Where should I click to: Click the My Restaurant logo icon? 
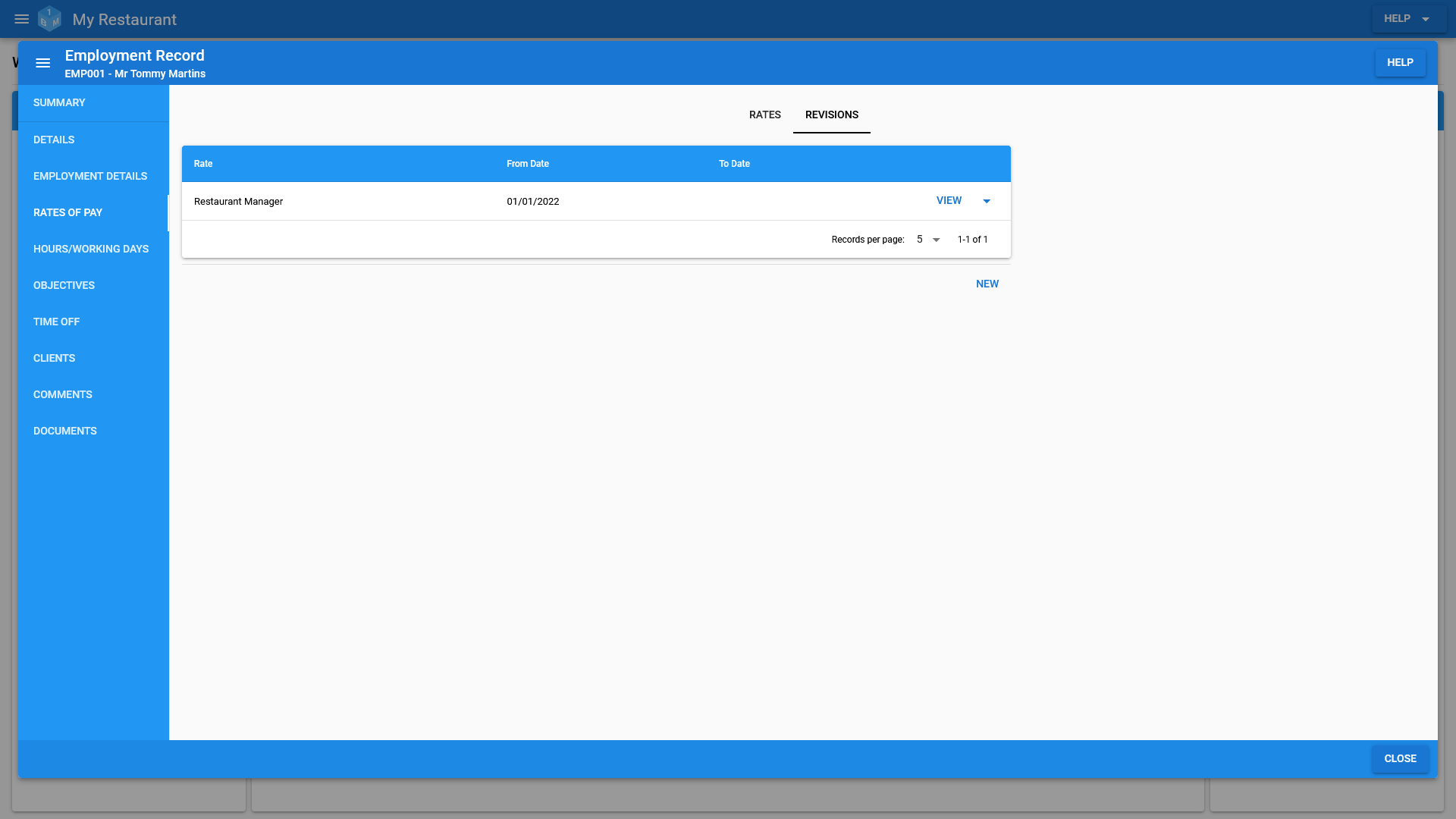pos(49,19)
